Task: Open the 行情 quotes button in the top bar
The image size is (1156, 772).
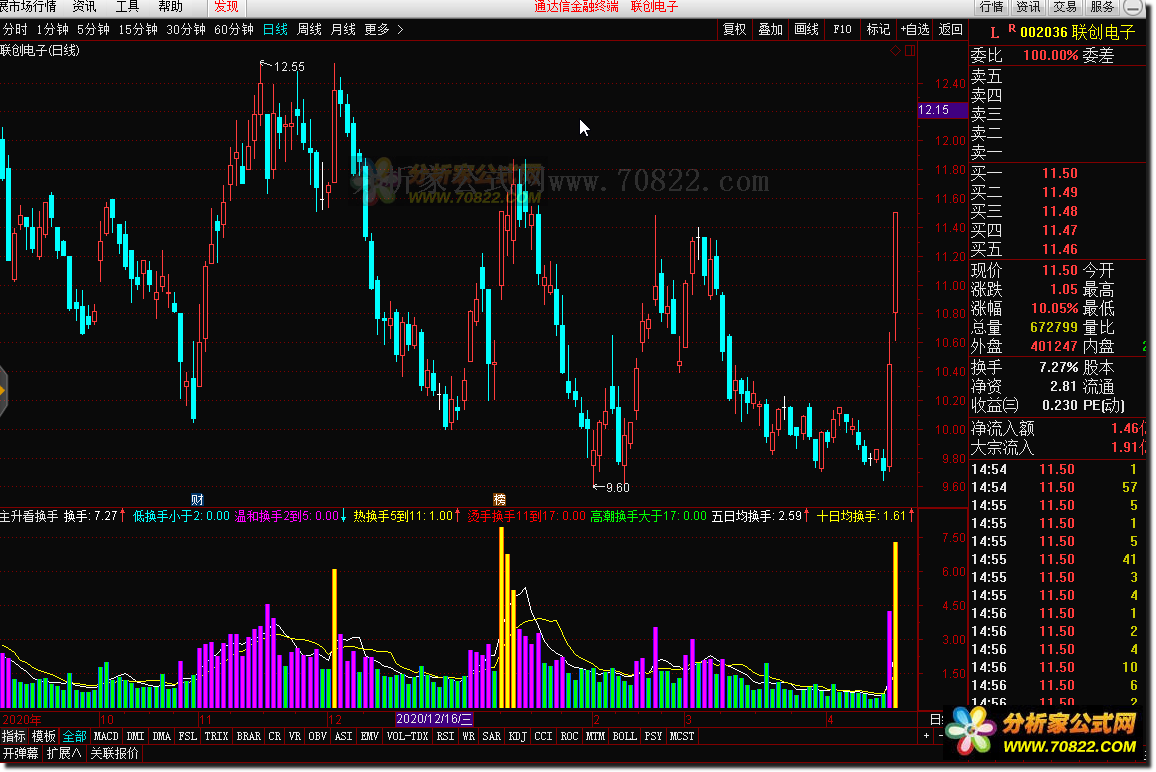Action: pos(992,7)
